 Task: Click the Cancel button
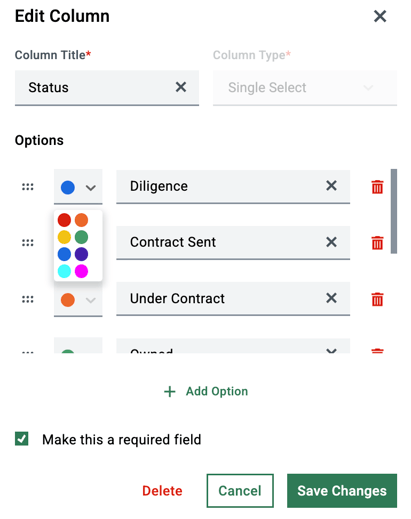[x=240, y=491]
